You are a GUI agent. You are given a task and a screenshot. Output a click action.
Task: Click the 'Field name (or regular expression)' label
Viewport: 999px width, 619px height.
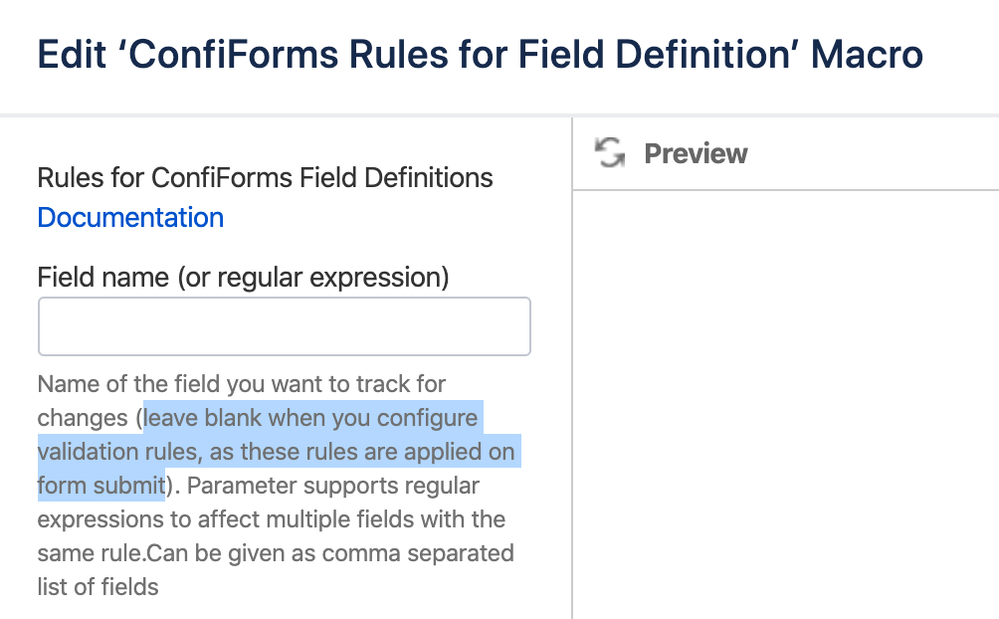(x=243, y=276)
